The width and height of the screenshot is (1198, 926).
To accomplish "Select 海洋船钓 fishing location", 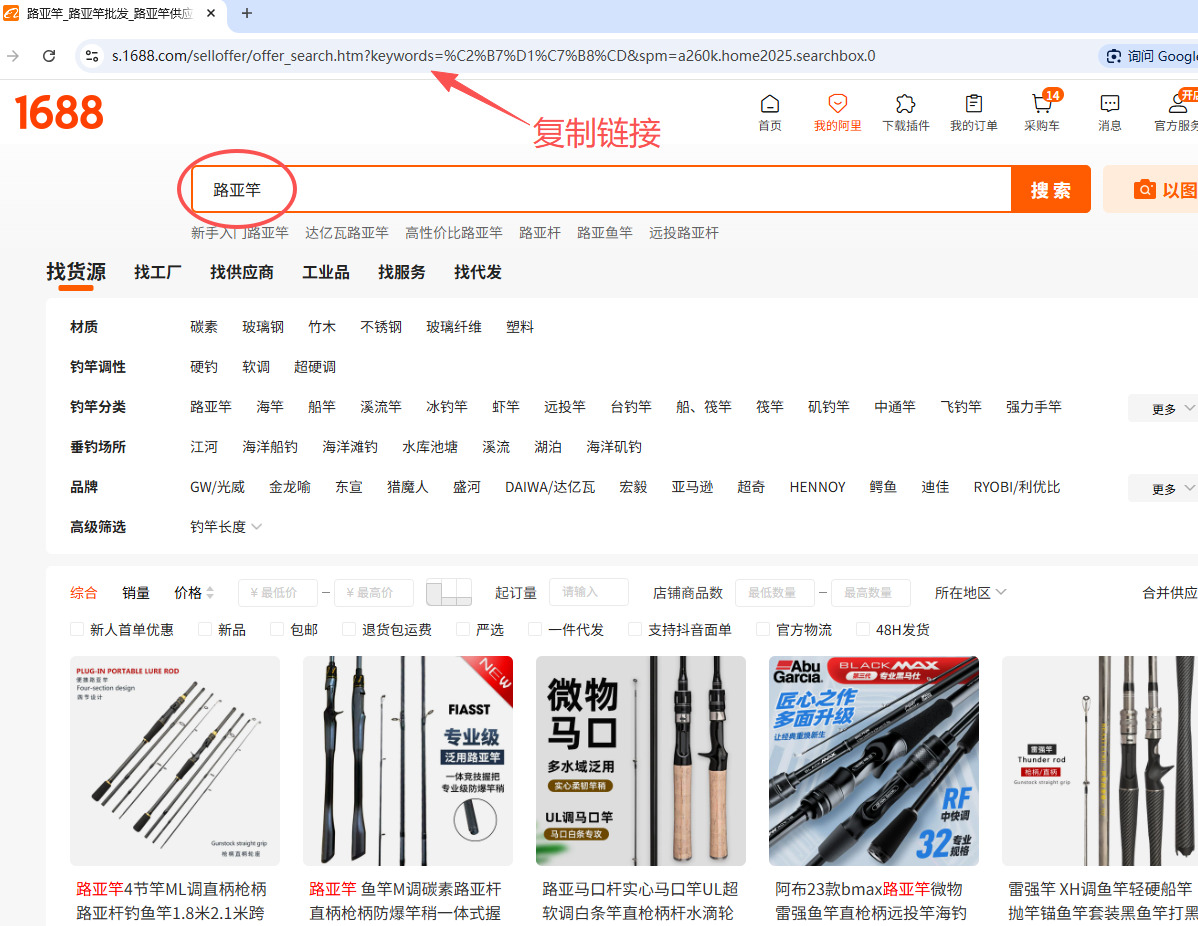I will pos(270,447).
